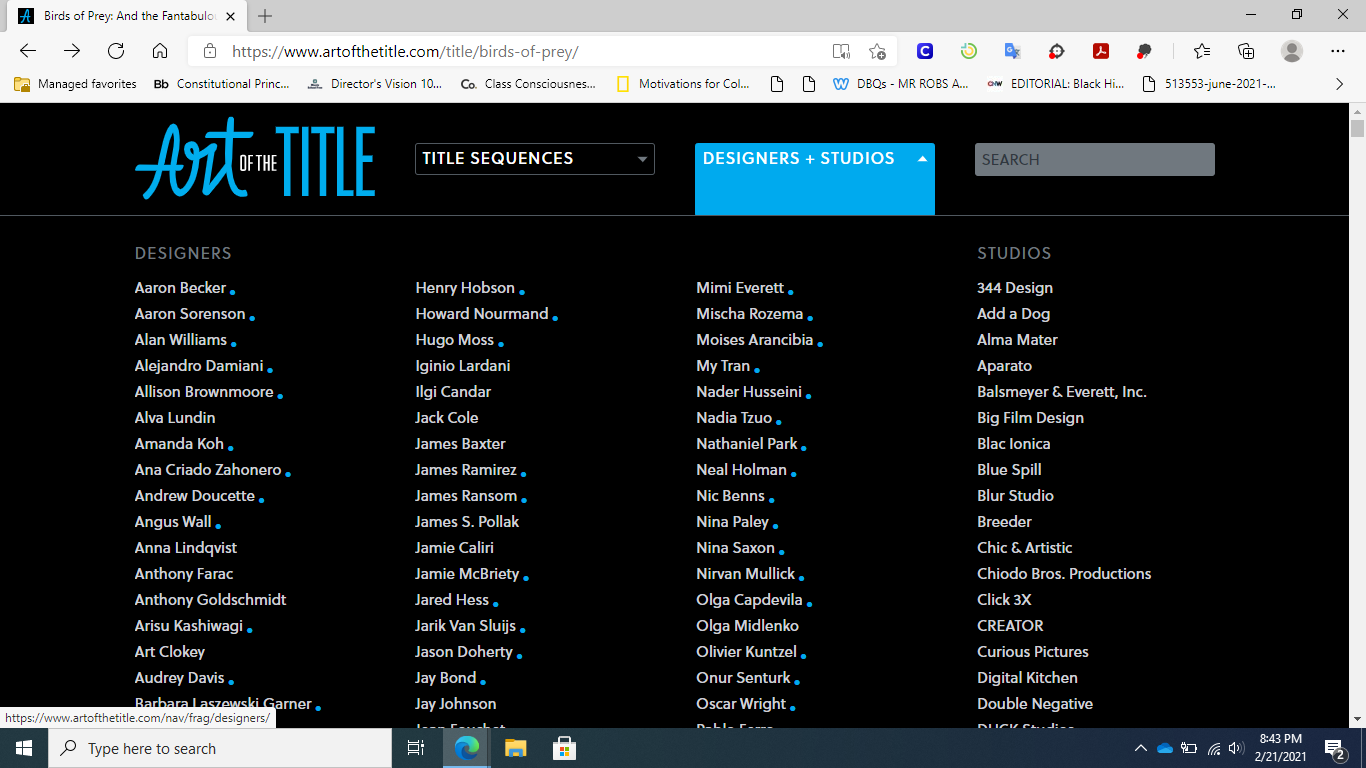This screenshot has height=768, width=1366.
Task: Open the Constitutional Princ... bookmark
Action: click(x=222, y=84)
